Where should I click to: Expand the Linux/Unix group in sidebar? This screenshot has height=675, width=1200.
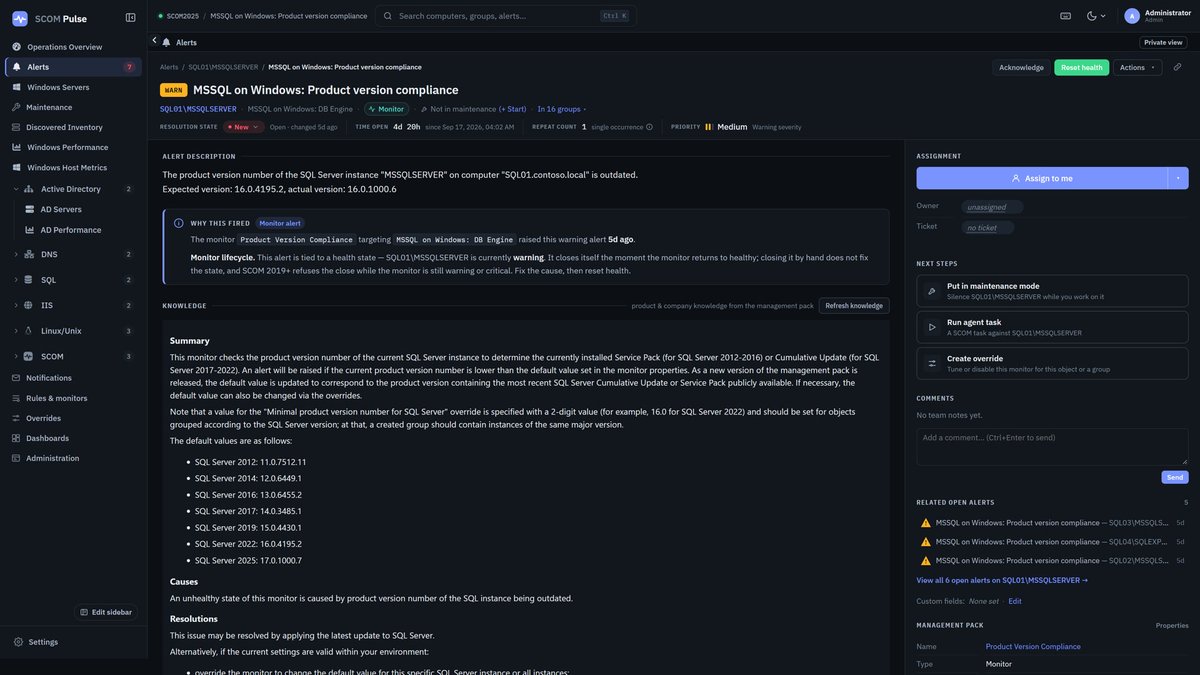16,331
